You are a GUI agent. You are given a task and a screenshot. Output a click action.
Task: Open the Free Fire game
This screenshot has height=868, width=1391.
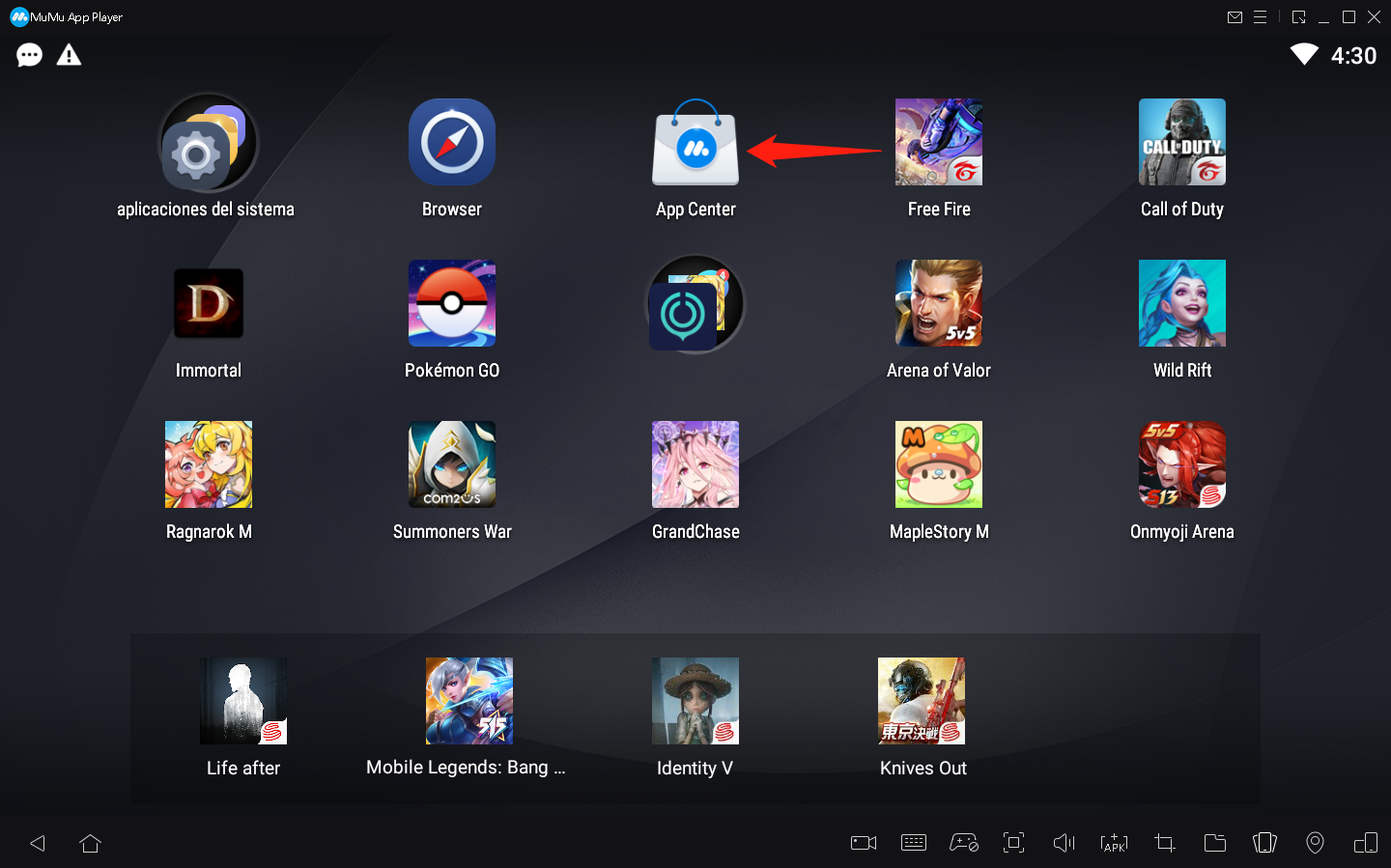[938, 142]
